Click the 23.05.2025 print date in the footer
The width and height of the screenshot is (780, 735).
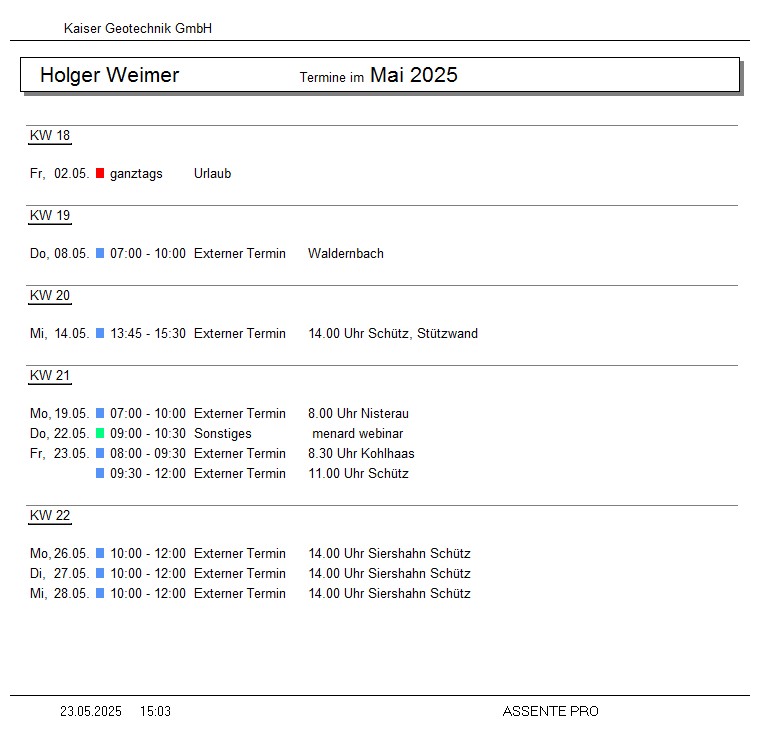click(x=91, y=711)
